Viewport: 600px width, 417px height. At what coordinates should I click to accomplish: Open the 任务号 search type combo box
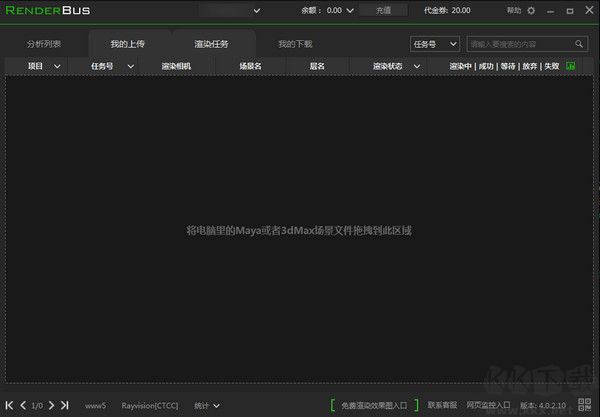tap(435, 44)
